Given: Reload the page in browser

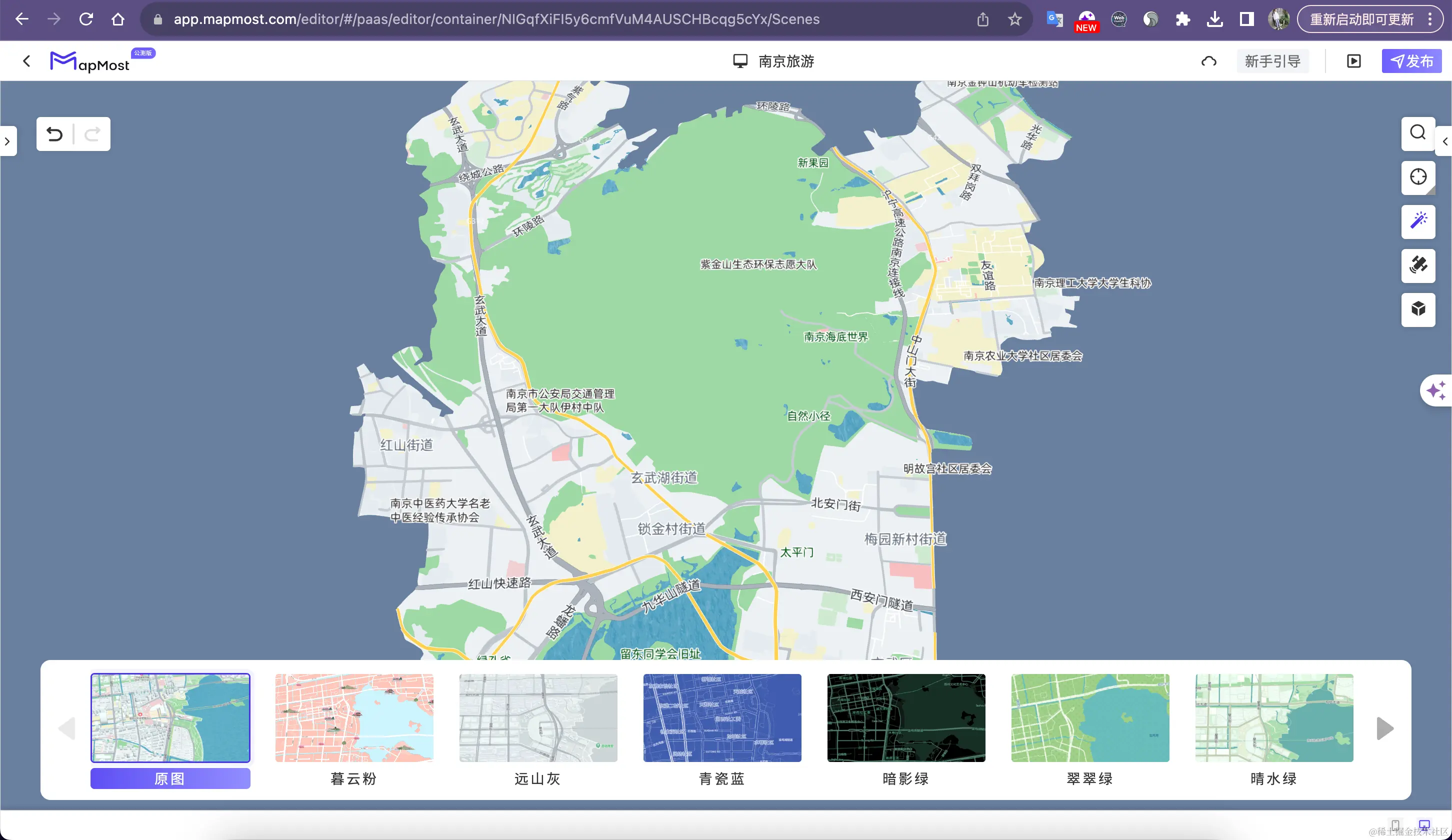Looking at the screenshot, I should point(86,19).
